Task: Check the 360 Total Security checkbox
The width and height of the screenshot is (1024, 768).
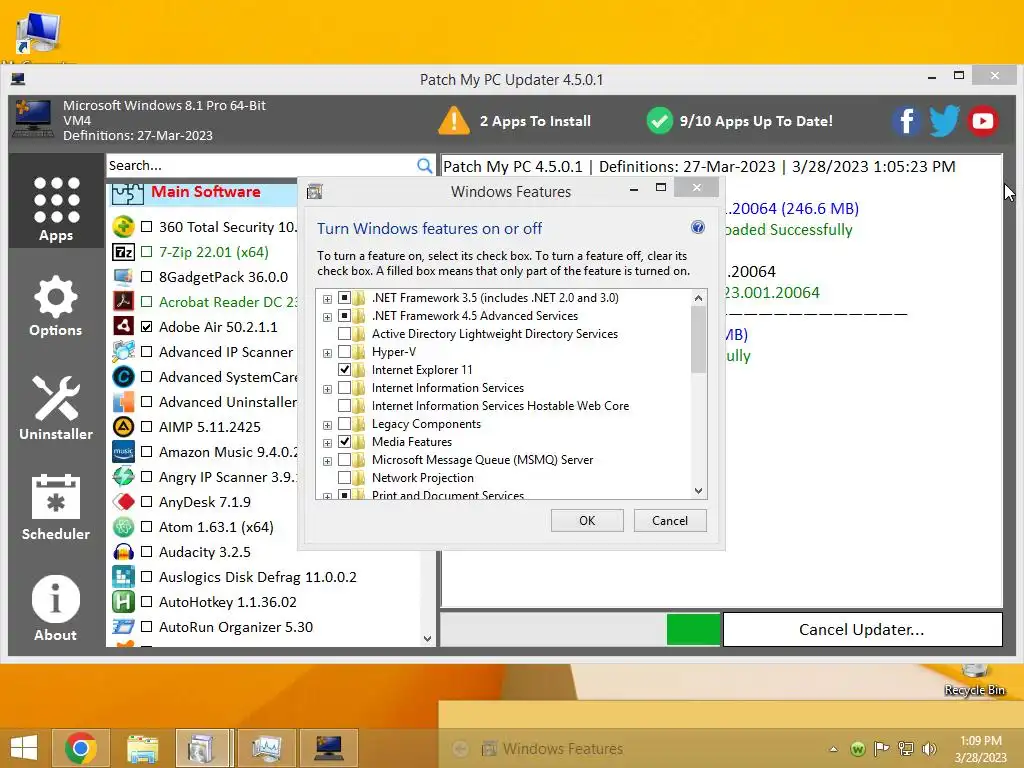Action: 147,227
